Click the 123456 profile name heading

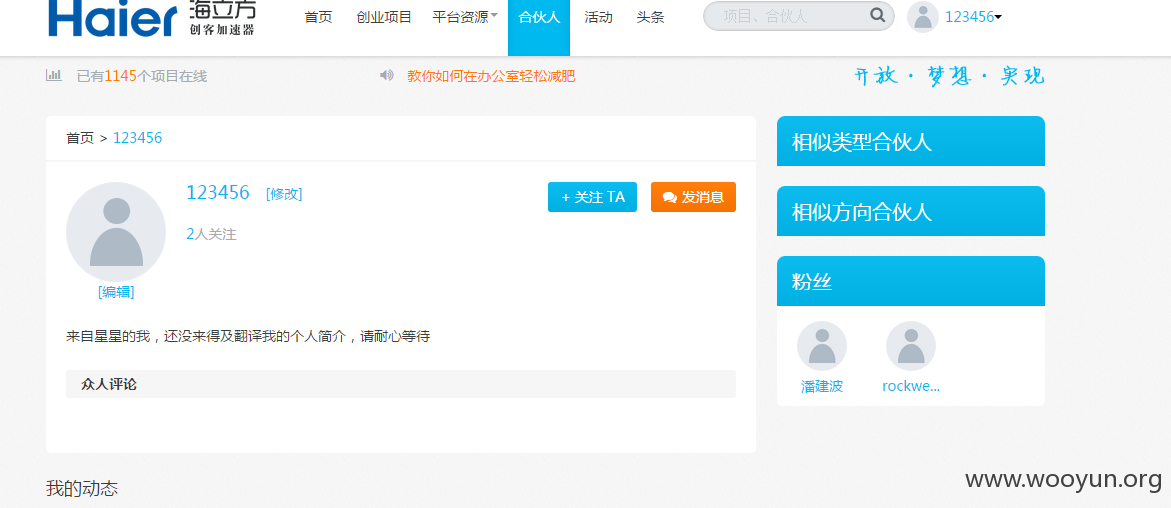[x=217, y=193]
